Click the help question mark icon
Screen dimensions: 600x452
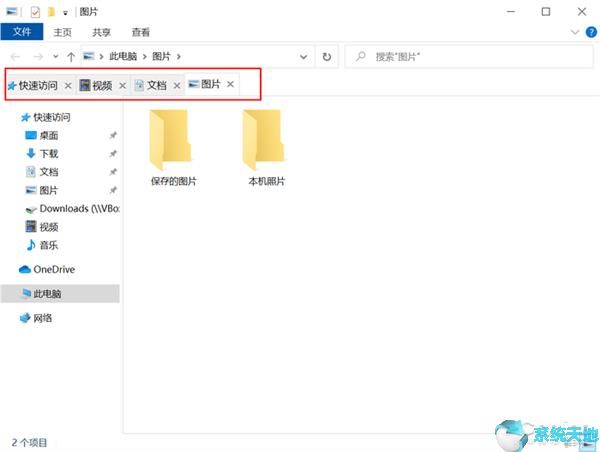(x=591, y=32)
